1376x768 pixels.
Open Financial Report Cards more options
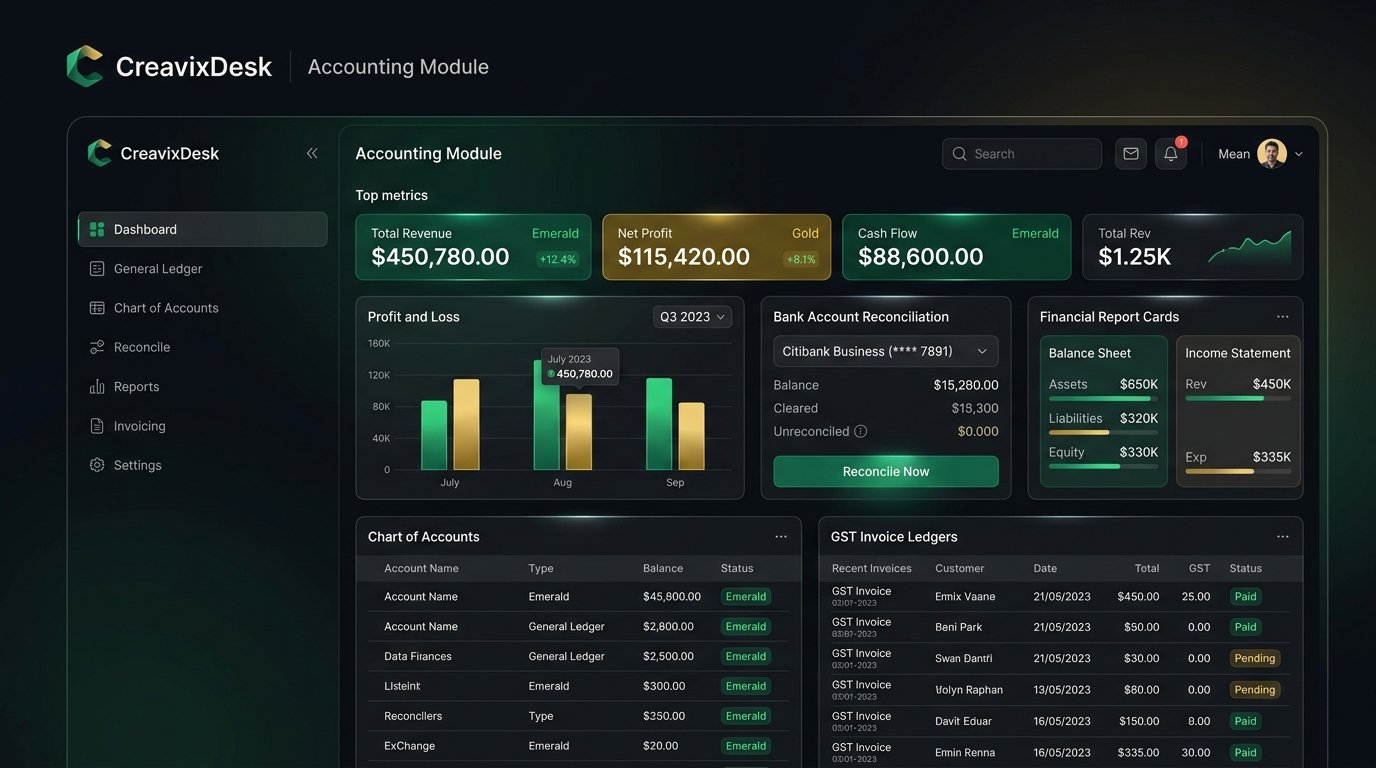1283,316
